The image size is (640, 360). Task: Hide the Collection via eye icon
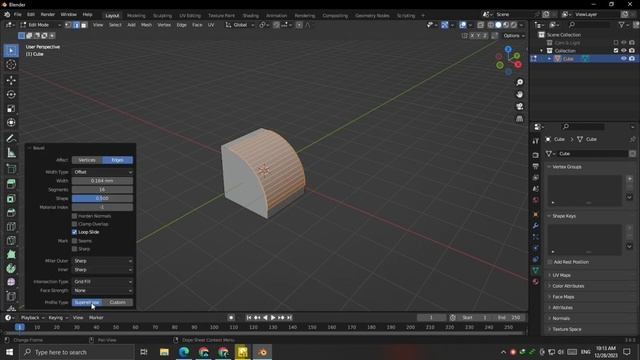[x=624, y=51]
